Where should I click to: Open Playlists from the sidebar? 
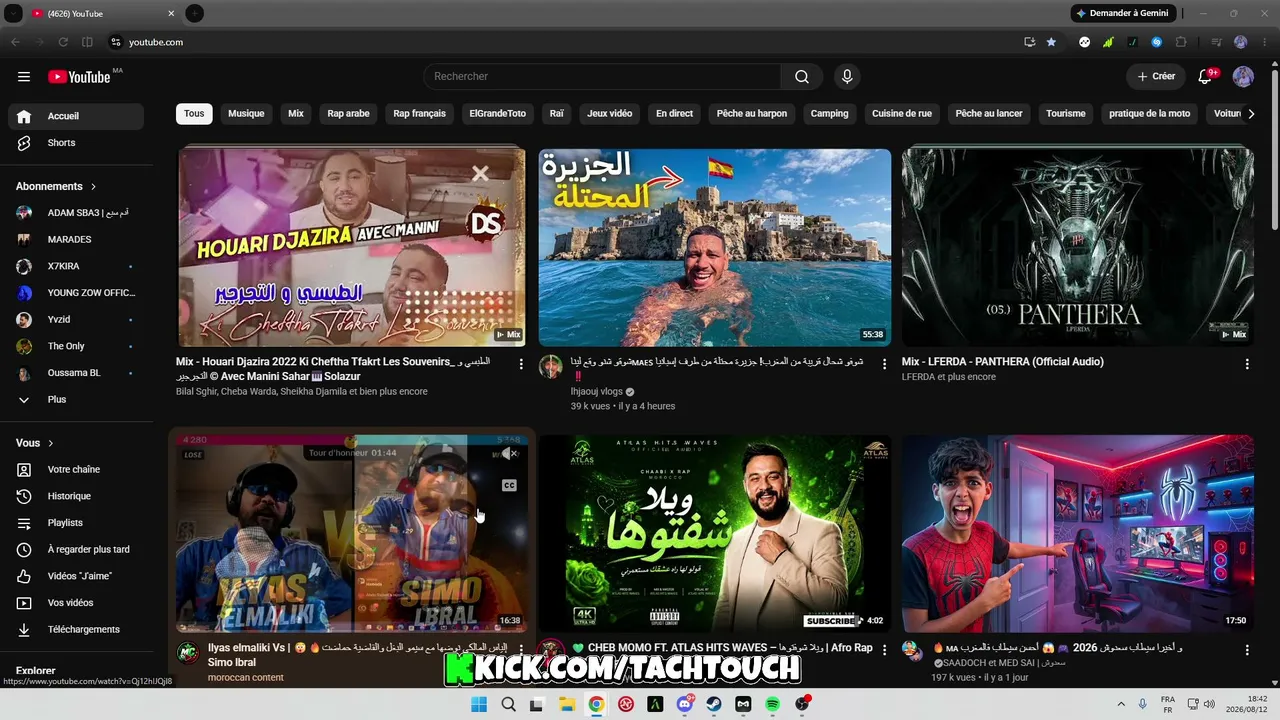pyautogui.click(x=76, y=523)
